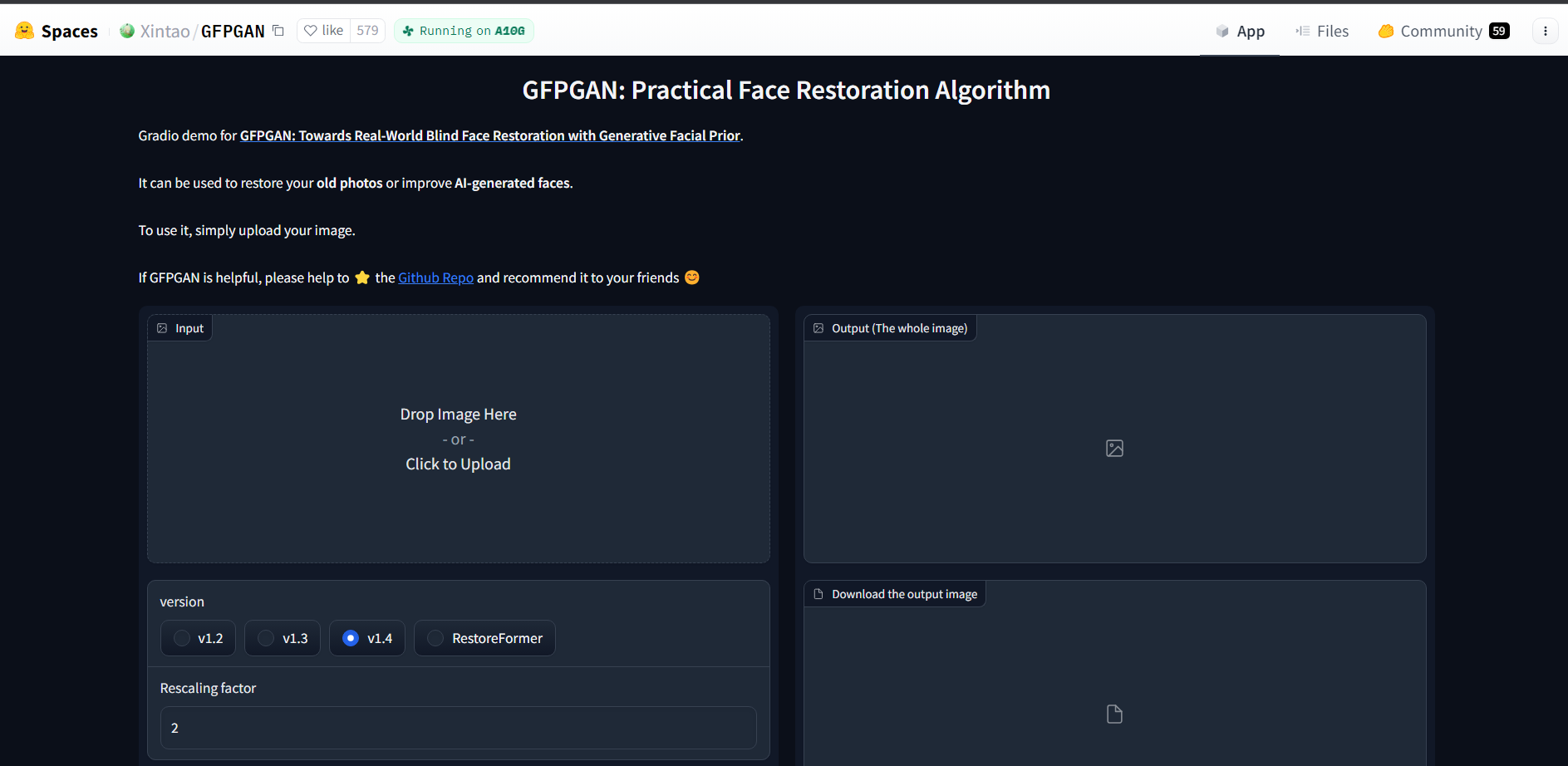Select the v1.3 version radio button
Image resolution: width=1568 pixels, height=766 pixels.
tap(266, 638)
